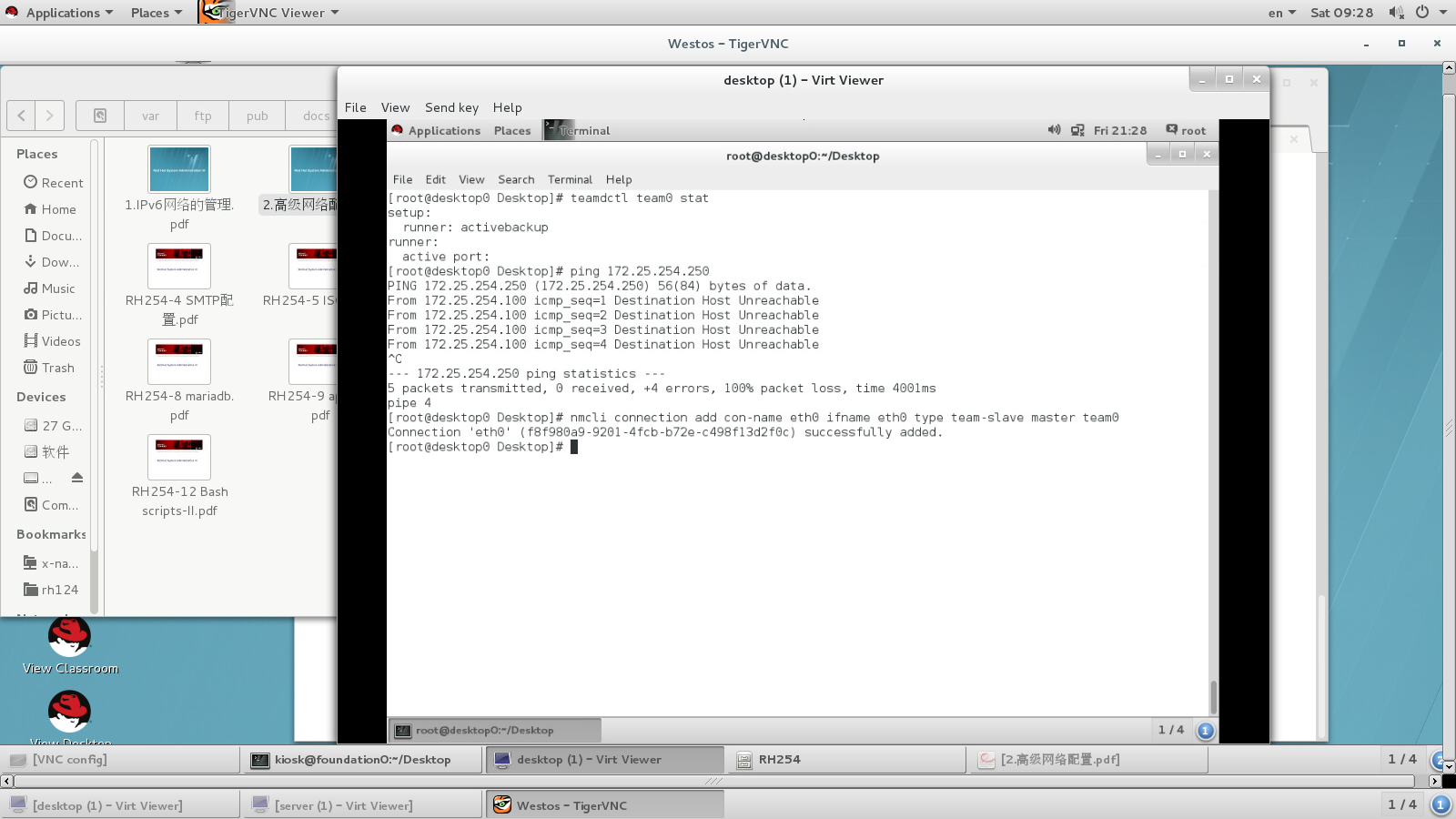Click the horizontal scrollbar of VNC window

tap(714, 781)
